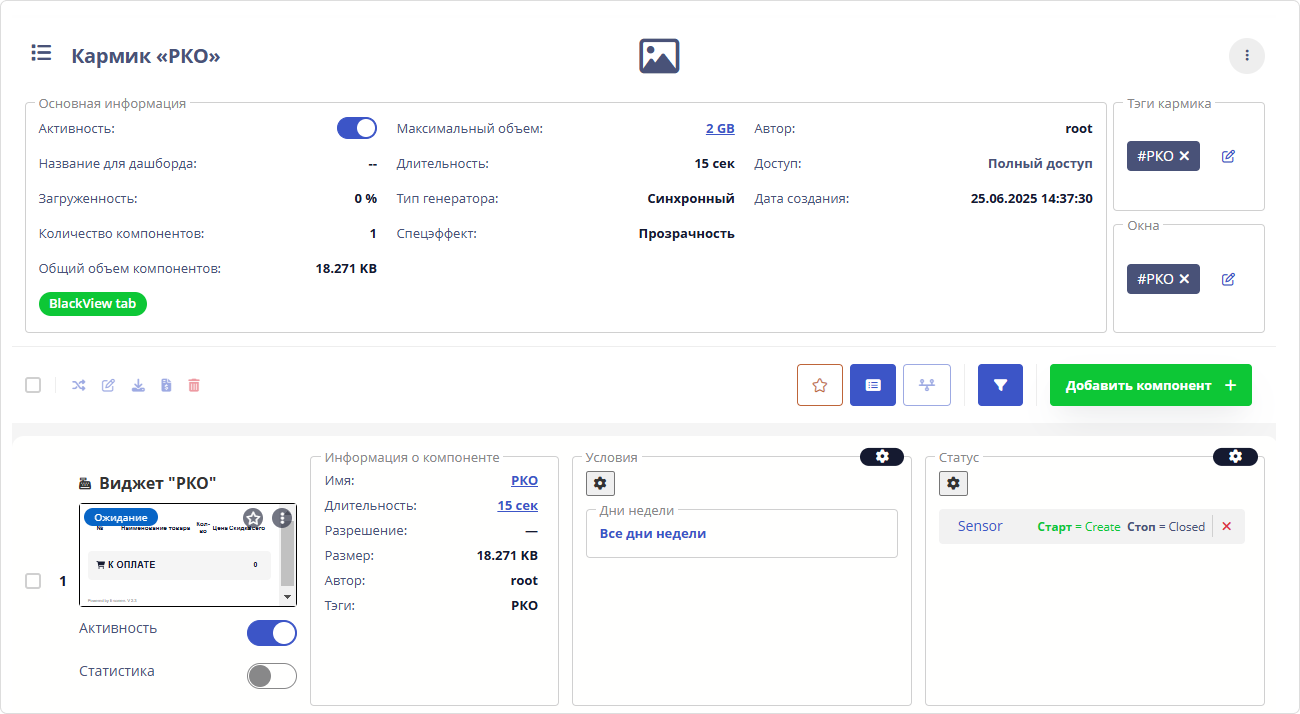This screenshot has width=1300, height=714.
Task: Toggle the Активность switch in Основная информация
Action: coord(357,128)
